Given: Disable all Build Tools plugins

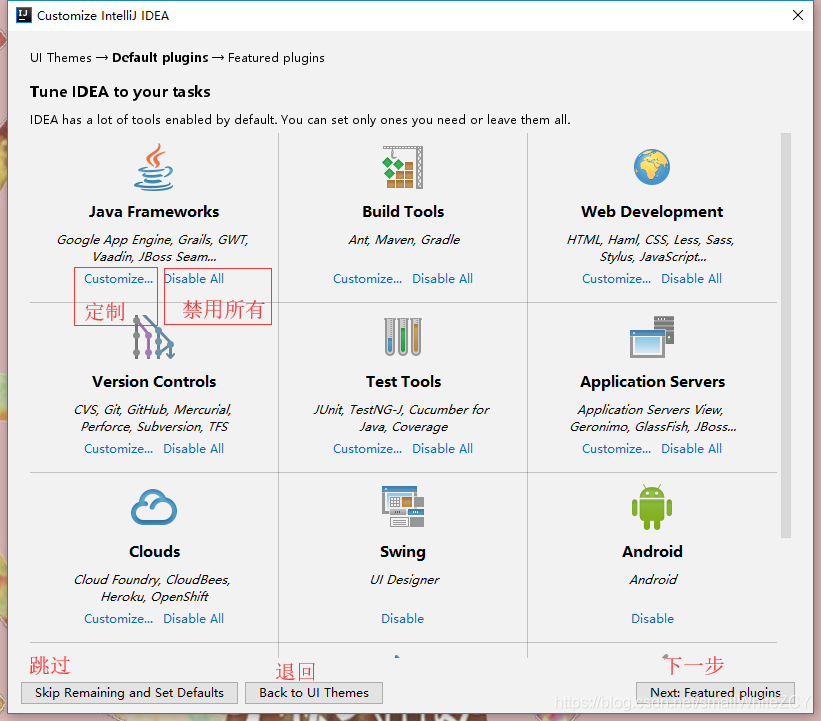Looking at the screenshot, I should coord(442,279).
